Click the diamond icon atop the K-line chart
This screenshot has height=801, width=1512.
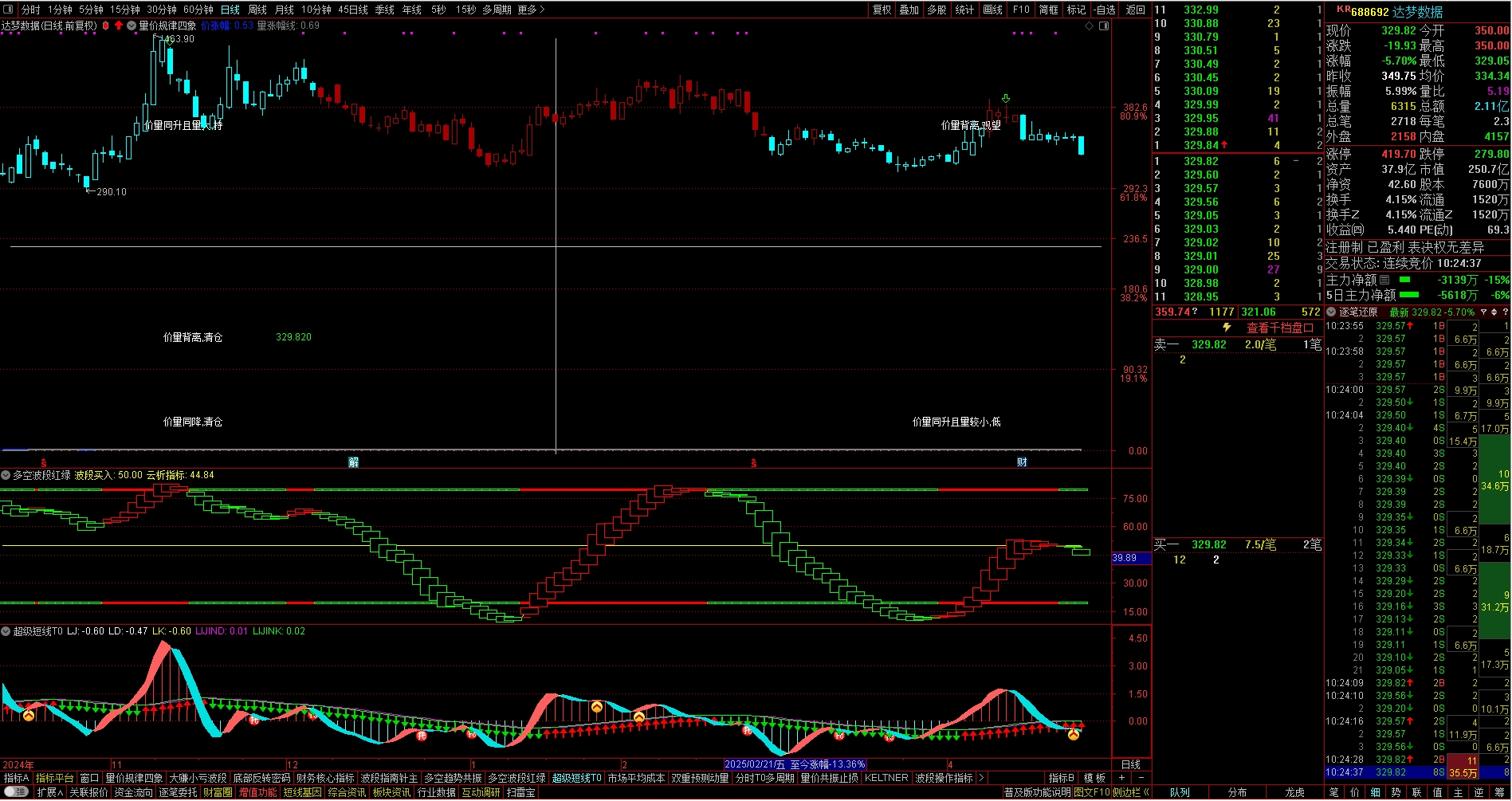click(1090, 26)
